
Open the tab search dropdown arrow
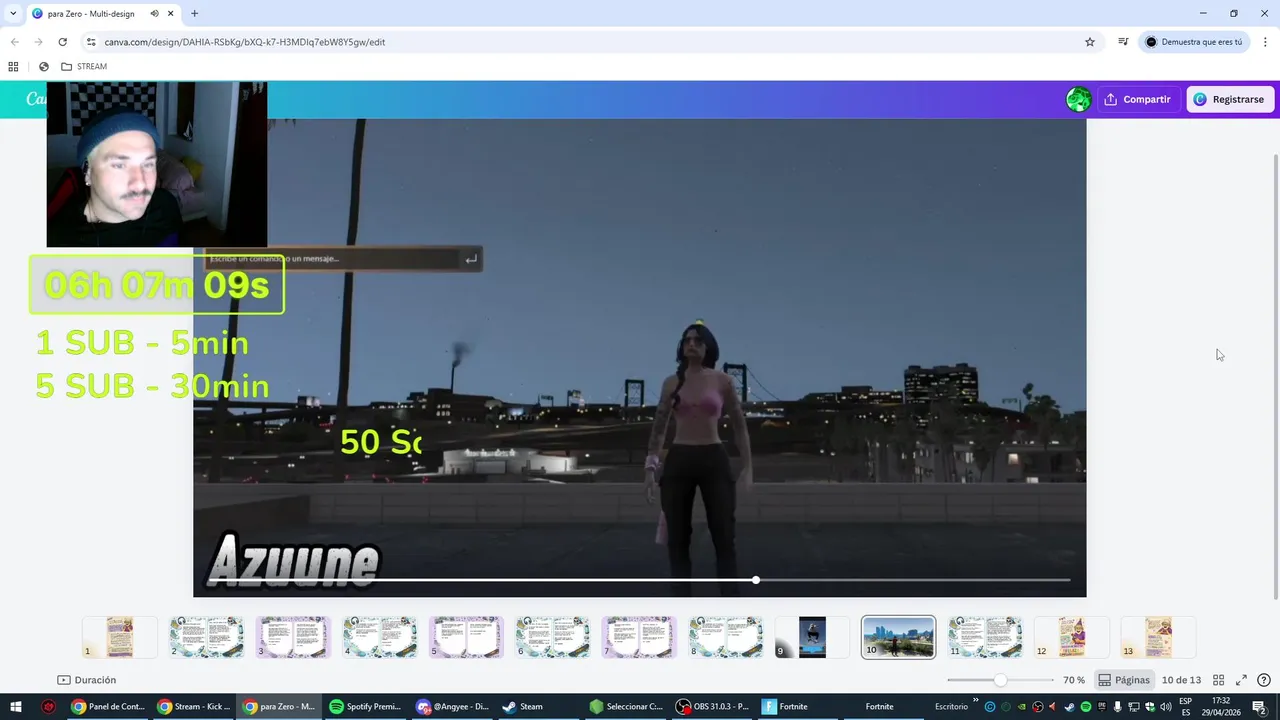coord(13,14)
